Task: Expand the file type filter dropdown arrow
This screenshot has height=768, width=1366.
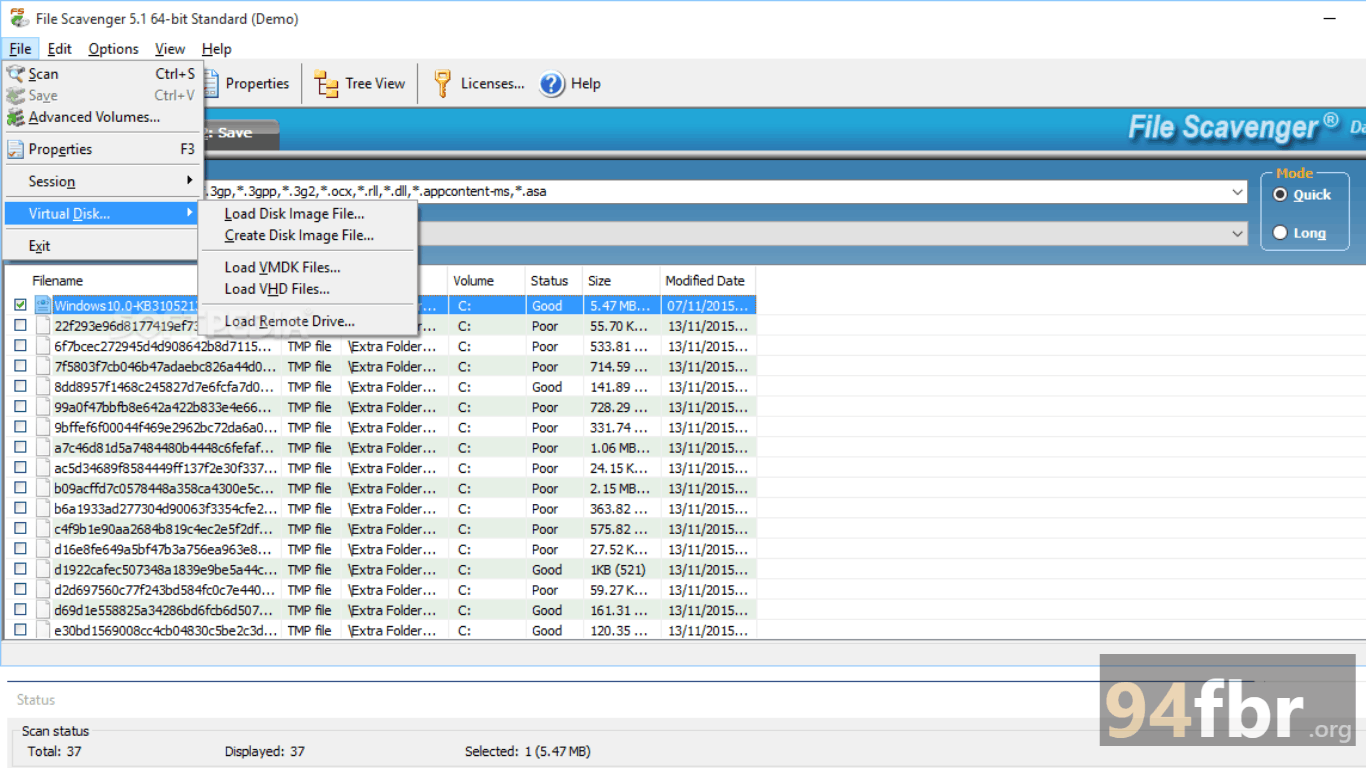Action: (1239, 191)
